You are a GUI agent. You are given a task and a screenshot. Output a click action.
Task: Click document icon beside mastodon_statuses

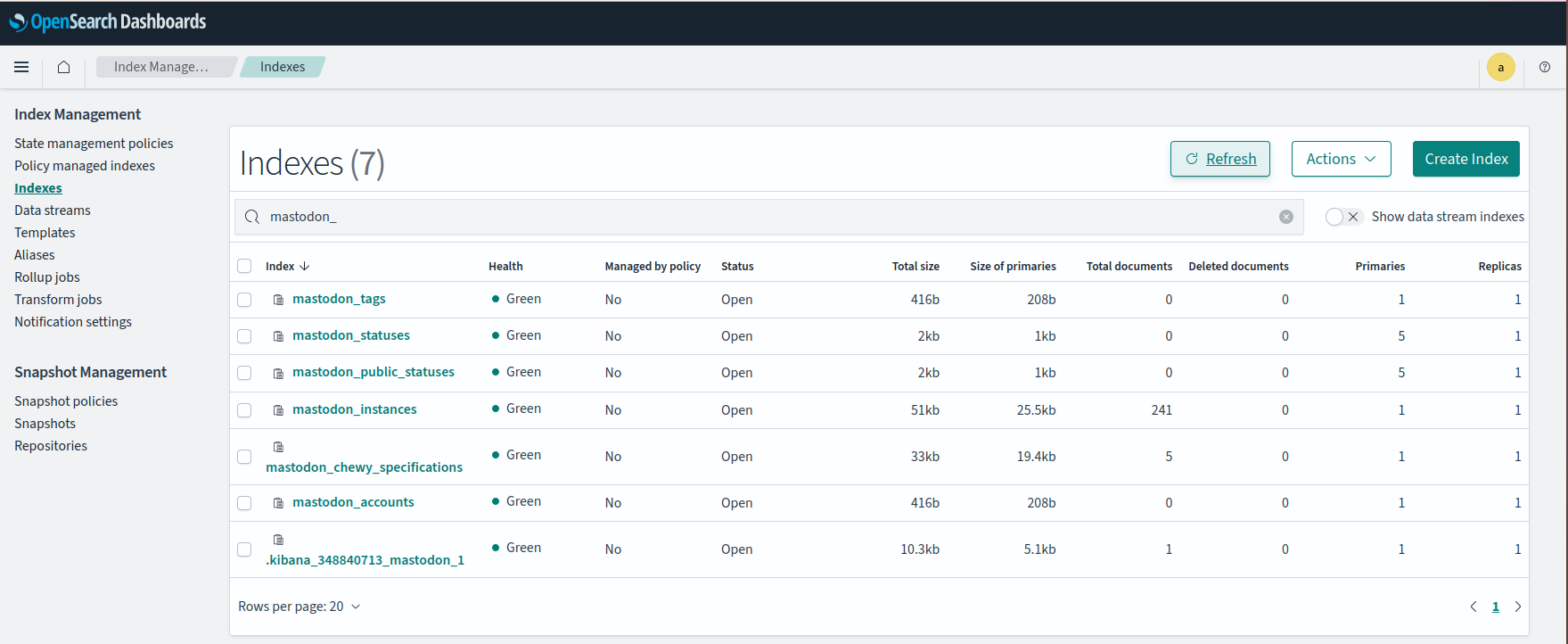278,336
